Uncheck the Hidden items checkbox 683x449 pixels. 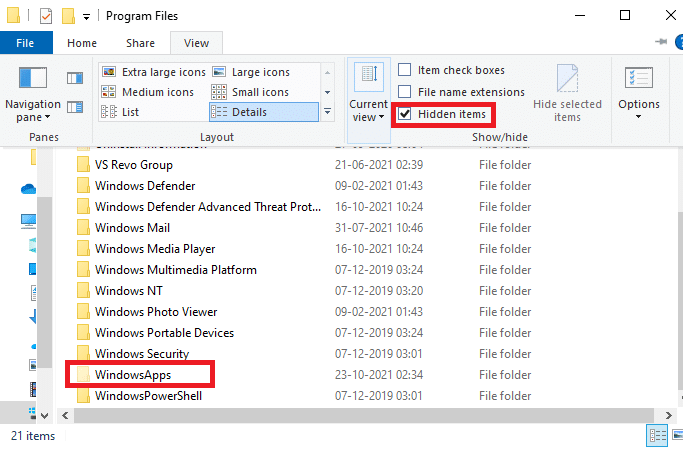[405, 114]
